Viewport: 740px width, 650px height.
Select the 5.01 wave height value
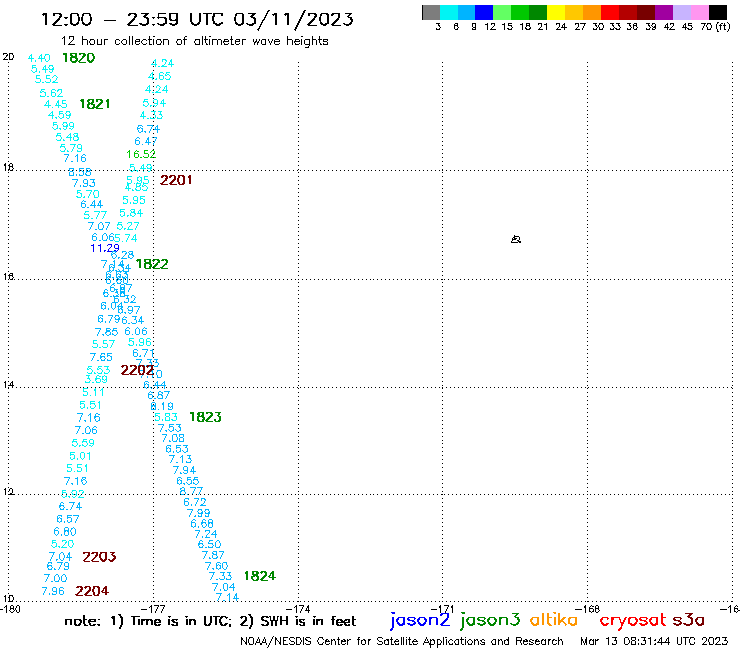click(80, 456)
